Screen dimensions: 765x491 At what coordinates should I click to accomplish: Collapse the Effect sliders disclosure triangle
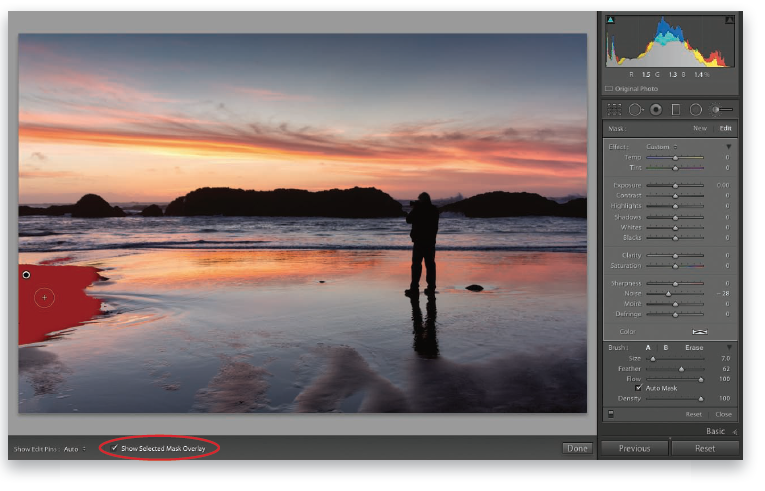pyautogui.click(x=729, y=146)
